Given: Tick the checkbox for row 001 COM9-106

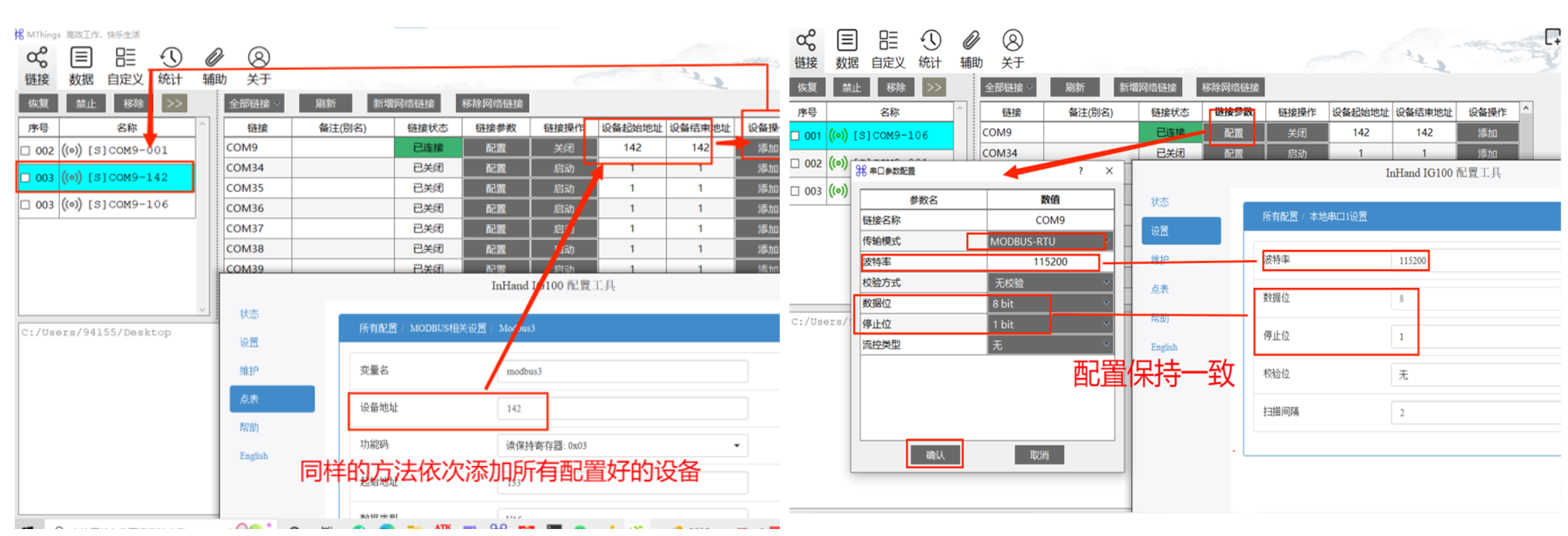Looking at the screenshot, I should [x=794, y=136].
